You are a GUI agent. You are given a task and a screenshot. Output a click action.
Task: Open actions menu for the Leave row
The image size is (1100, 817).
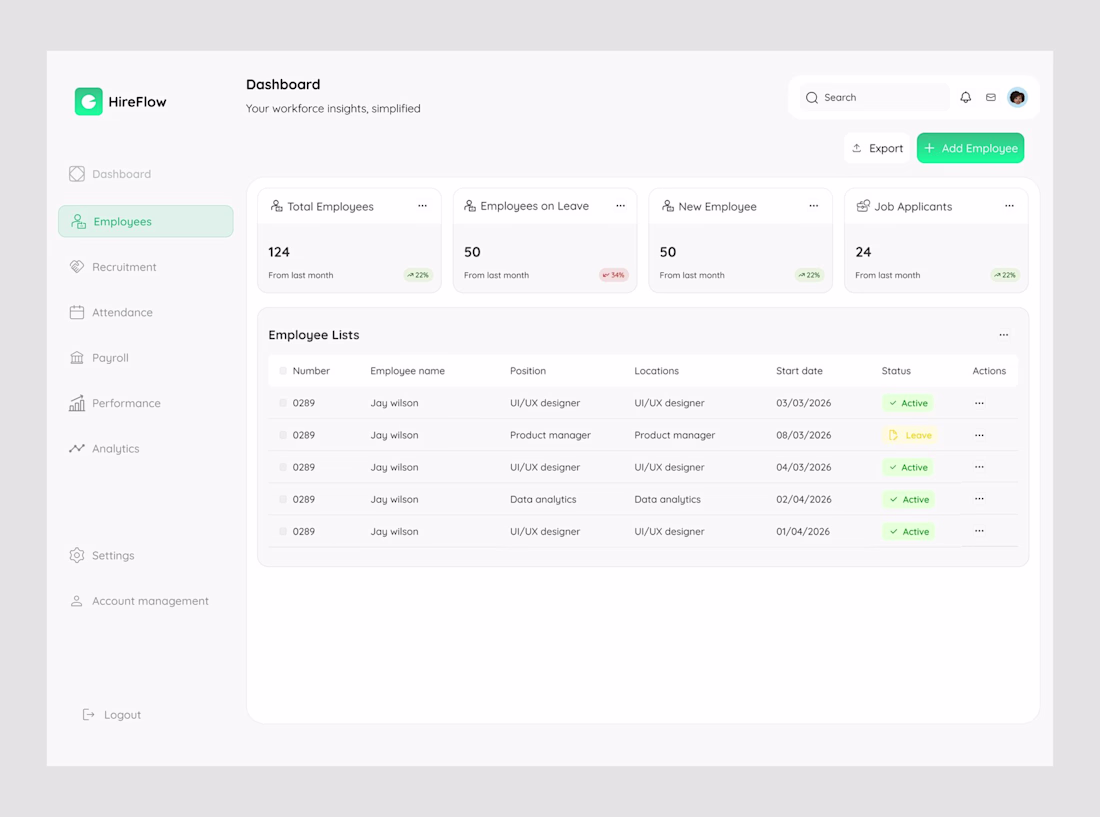(x=979, y=435)
